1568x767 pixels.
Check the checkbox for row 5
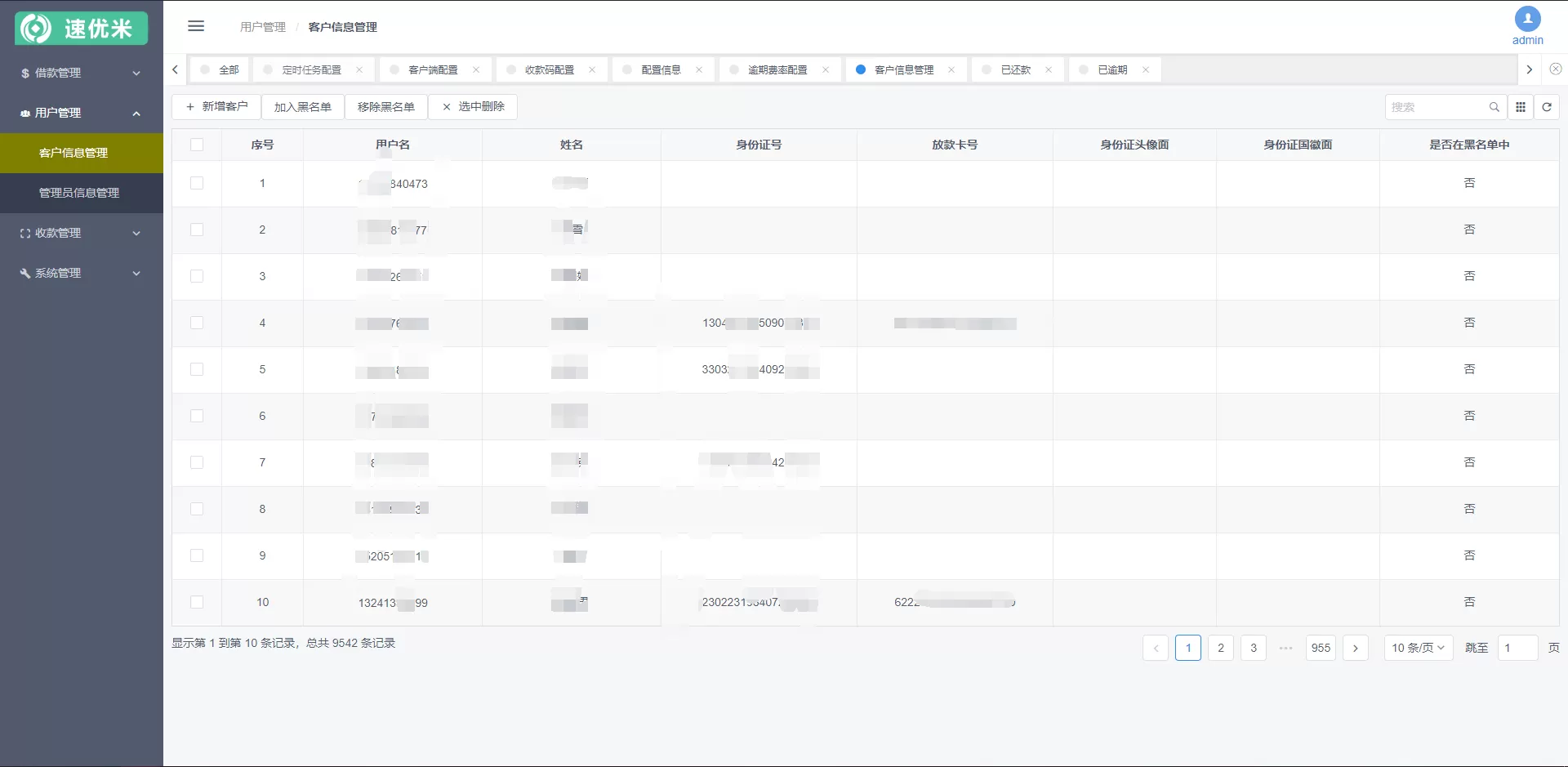(x=198, y=369)
